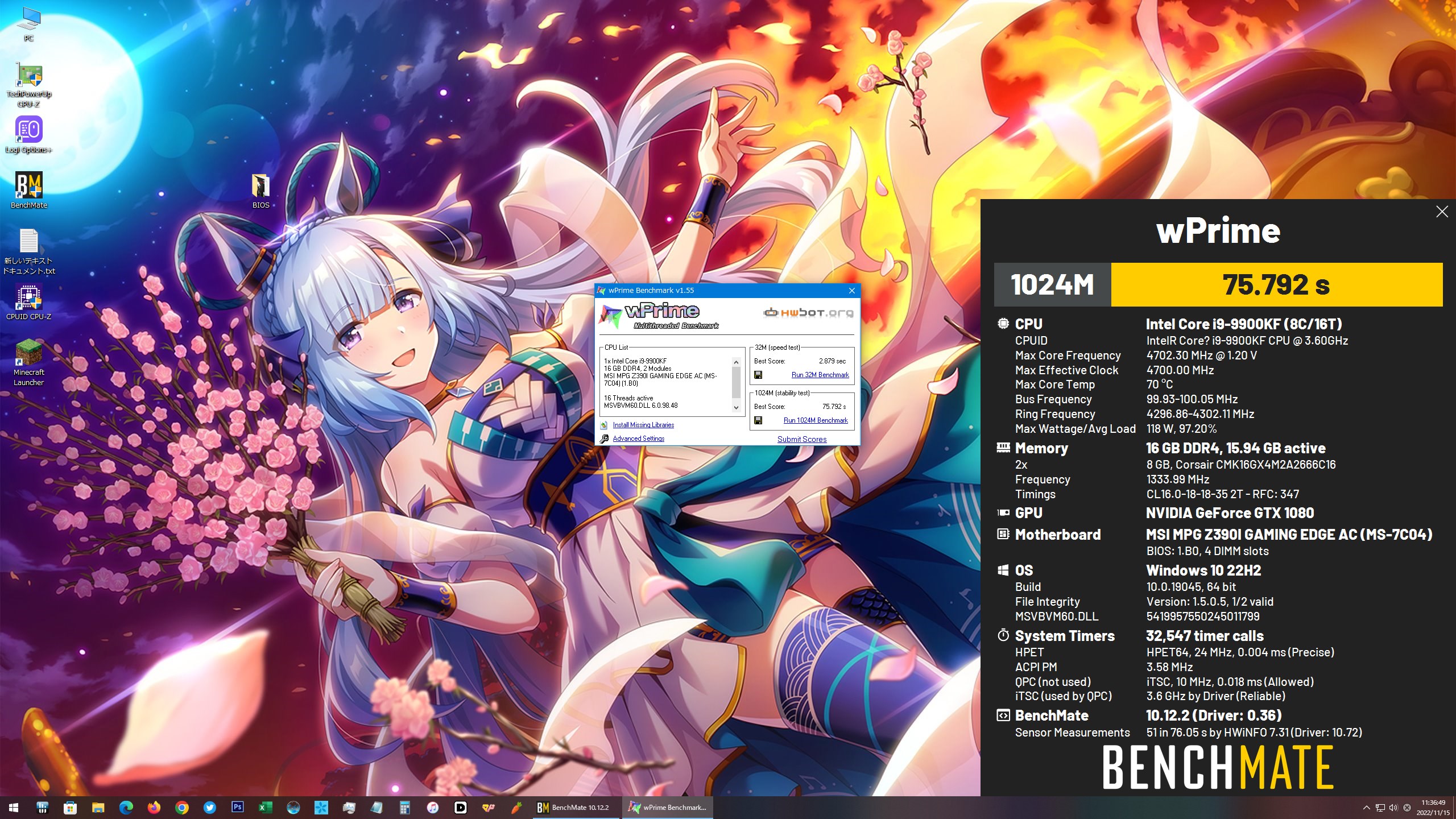Select Minecraft Launcher desktop shortcut
The width and height of the screenshot is (1456, 819).
tap(28, 362)
